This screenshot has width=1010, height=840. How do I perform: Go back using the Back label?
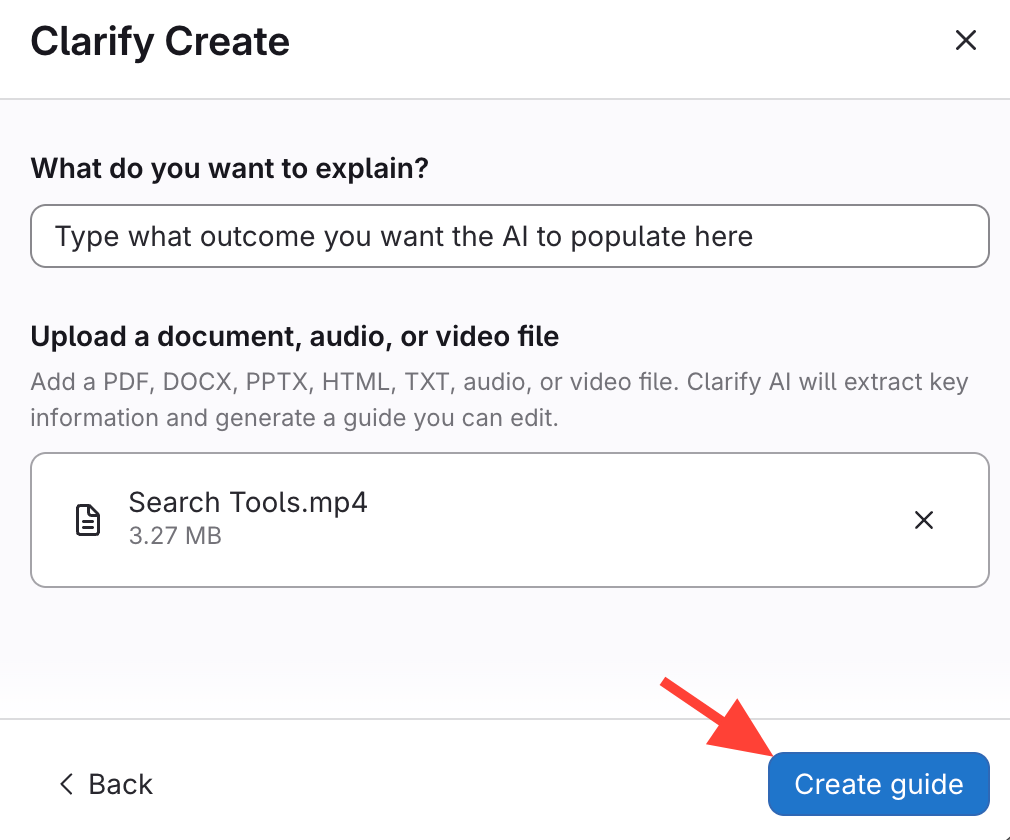pyautogui.click(x=121, y=784)
